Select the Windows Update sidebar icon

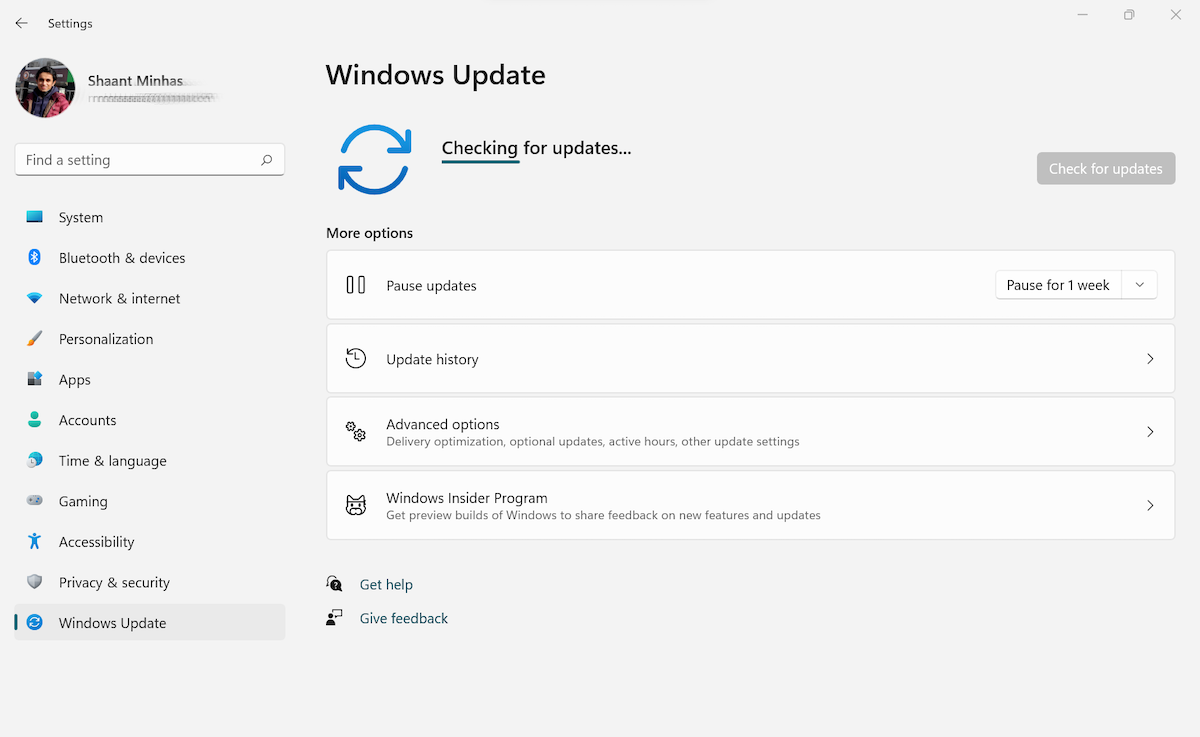click(x=34, y=622)
